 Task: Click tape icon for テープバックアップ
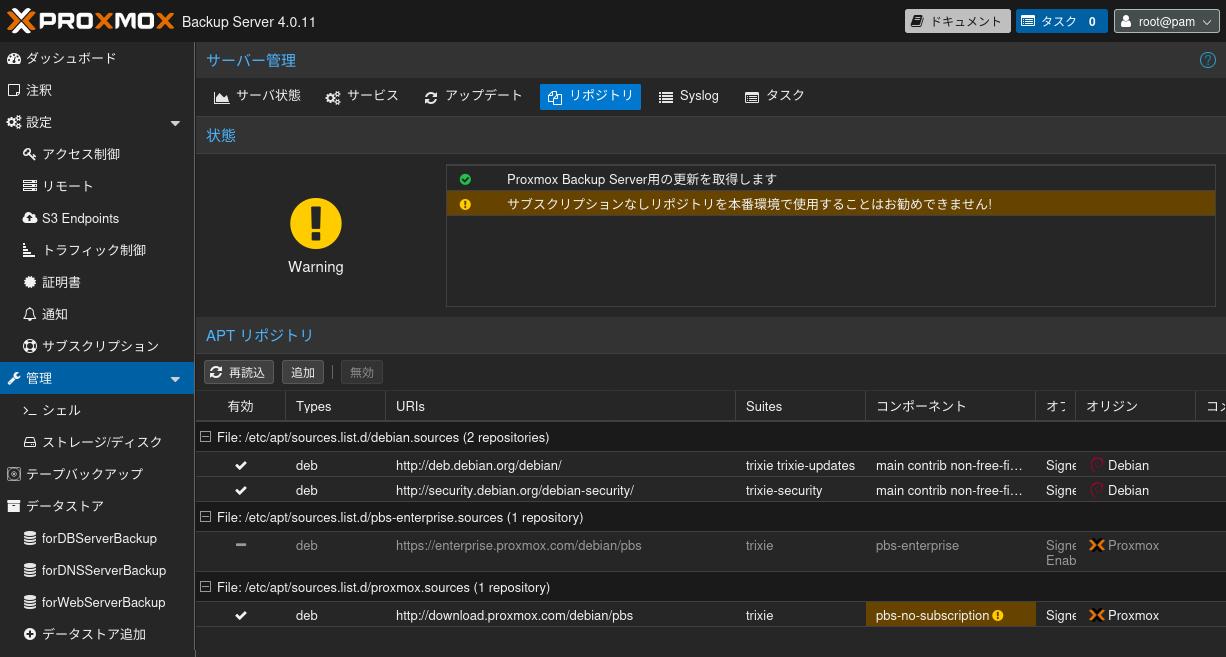coord(14,474)
